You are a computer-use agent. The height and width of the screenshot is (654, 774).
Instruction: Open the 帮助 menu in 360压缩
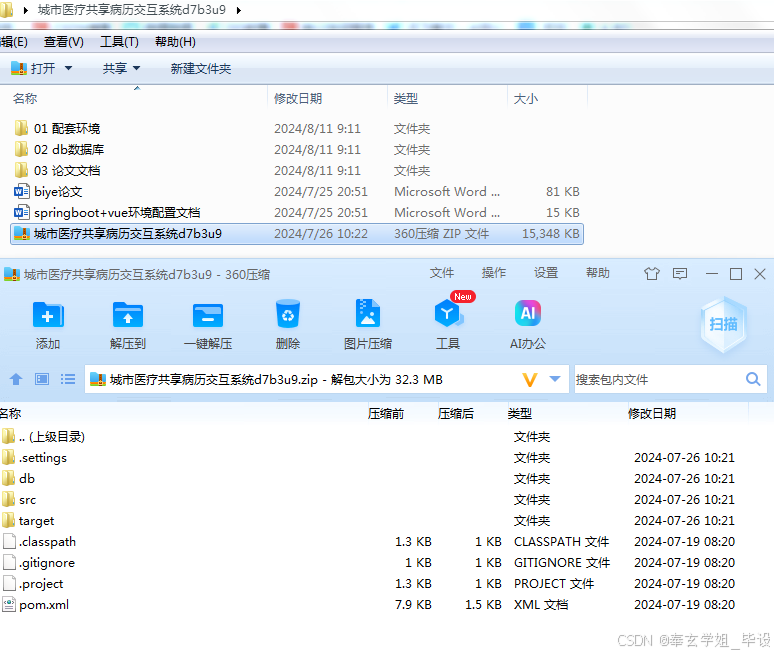[x=598, y=273]
